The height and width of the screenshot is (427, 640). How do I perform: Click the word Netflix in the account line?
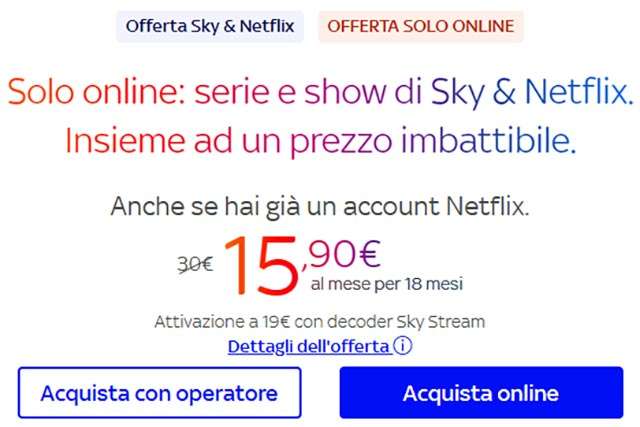(487, 206)
